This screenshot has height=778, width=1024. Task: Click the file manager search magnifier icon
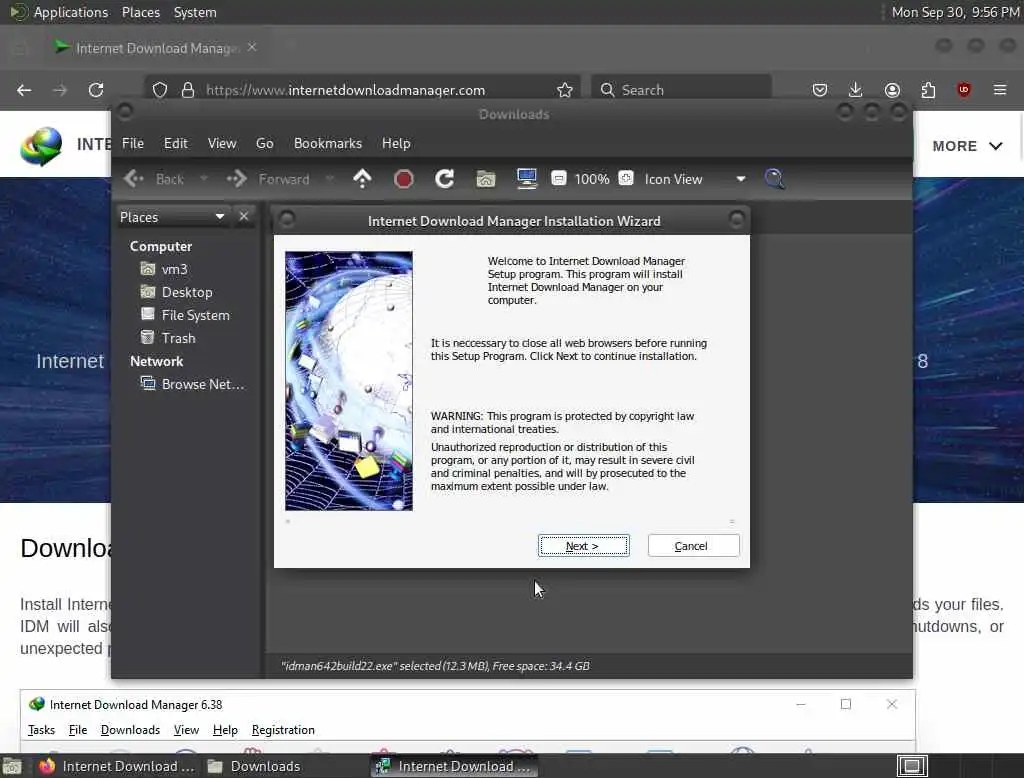click(x=774, y=178)
